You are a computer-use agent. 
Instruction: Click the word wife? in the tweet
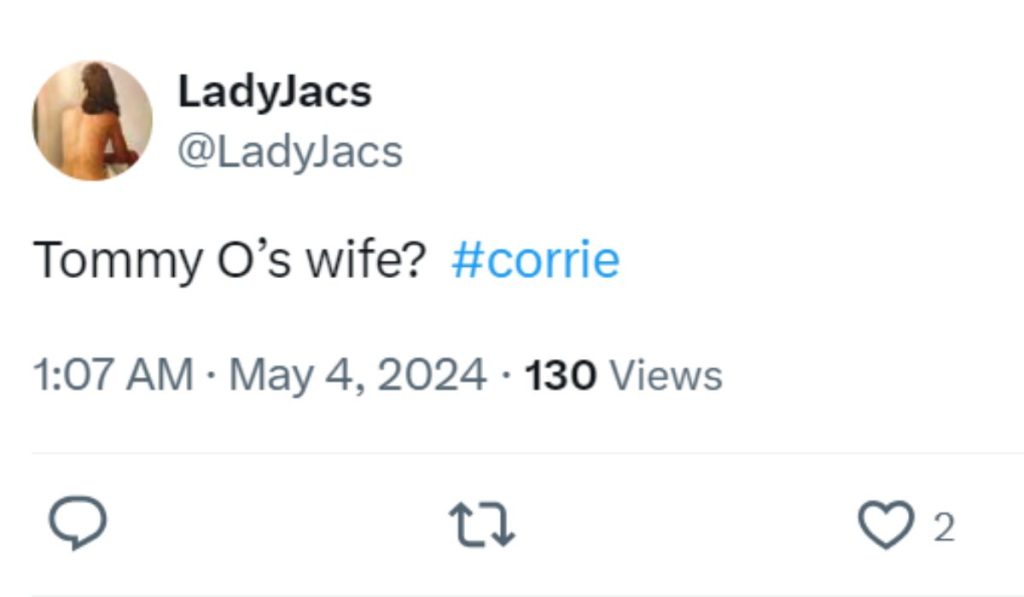366,260
